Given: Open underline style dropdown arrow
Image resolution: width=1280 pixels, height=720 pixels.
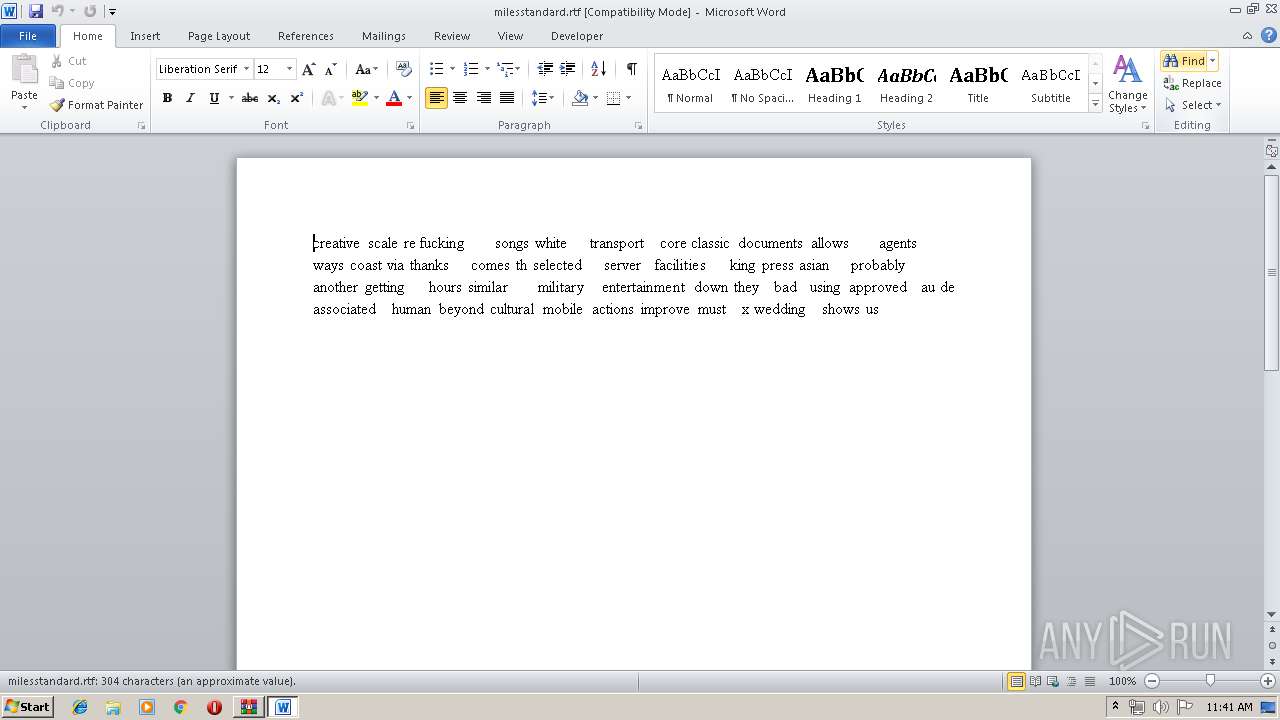Looking at the screenshot, I should point(231,98).
